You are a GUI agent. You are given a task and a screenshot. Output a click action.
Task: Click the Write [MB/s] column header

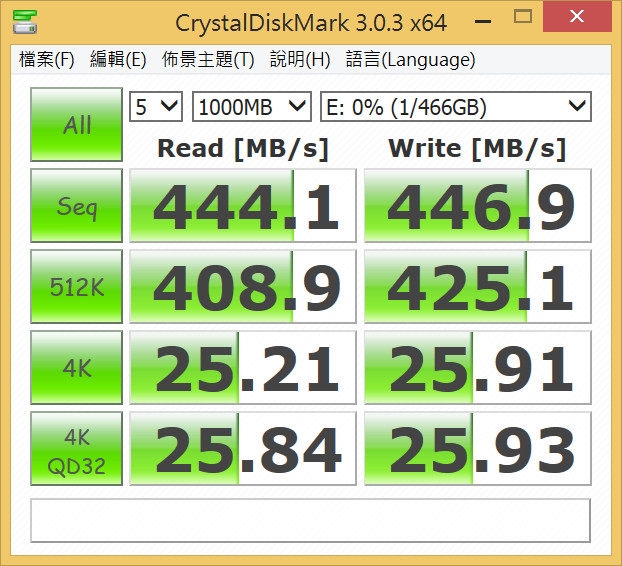click(x=477, y=149)
